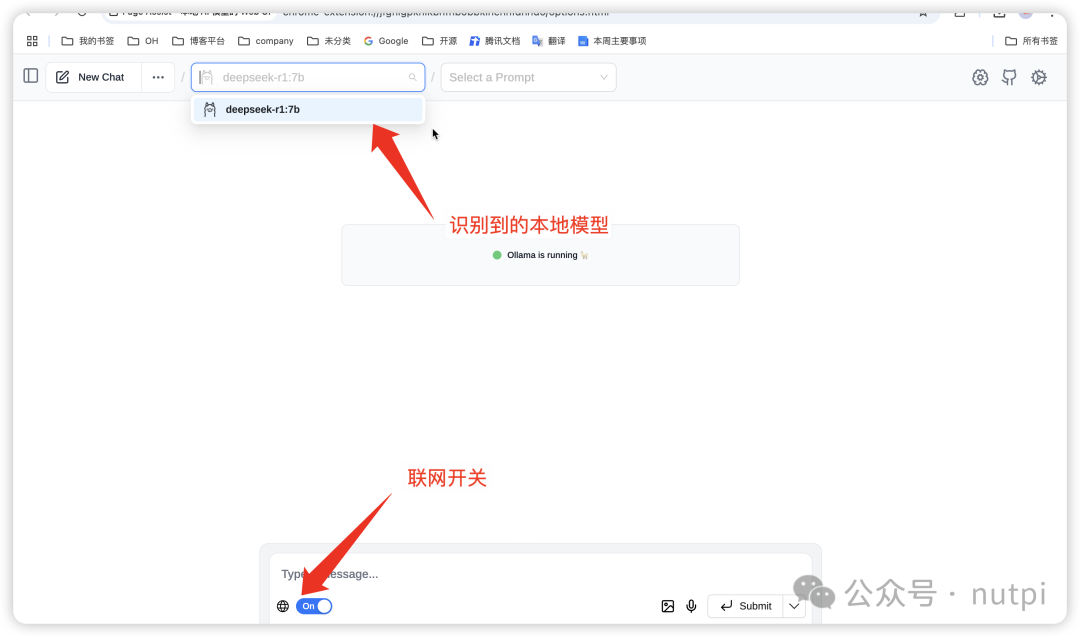
Task: Click the globe web search icon
Action: (x=283, y=606)
